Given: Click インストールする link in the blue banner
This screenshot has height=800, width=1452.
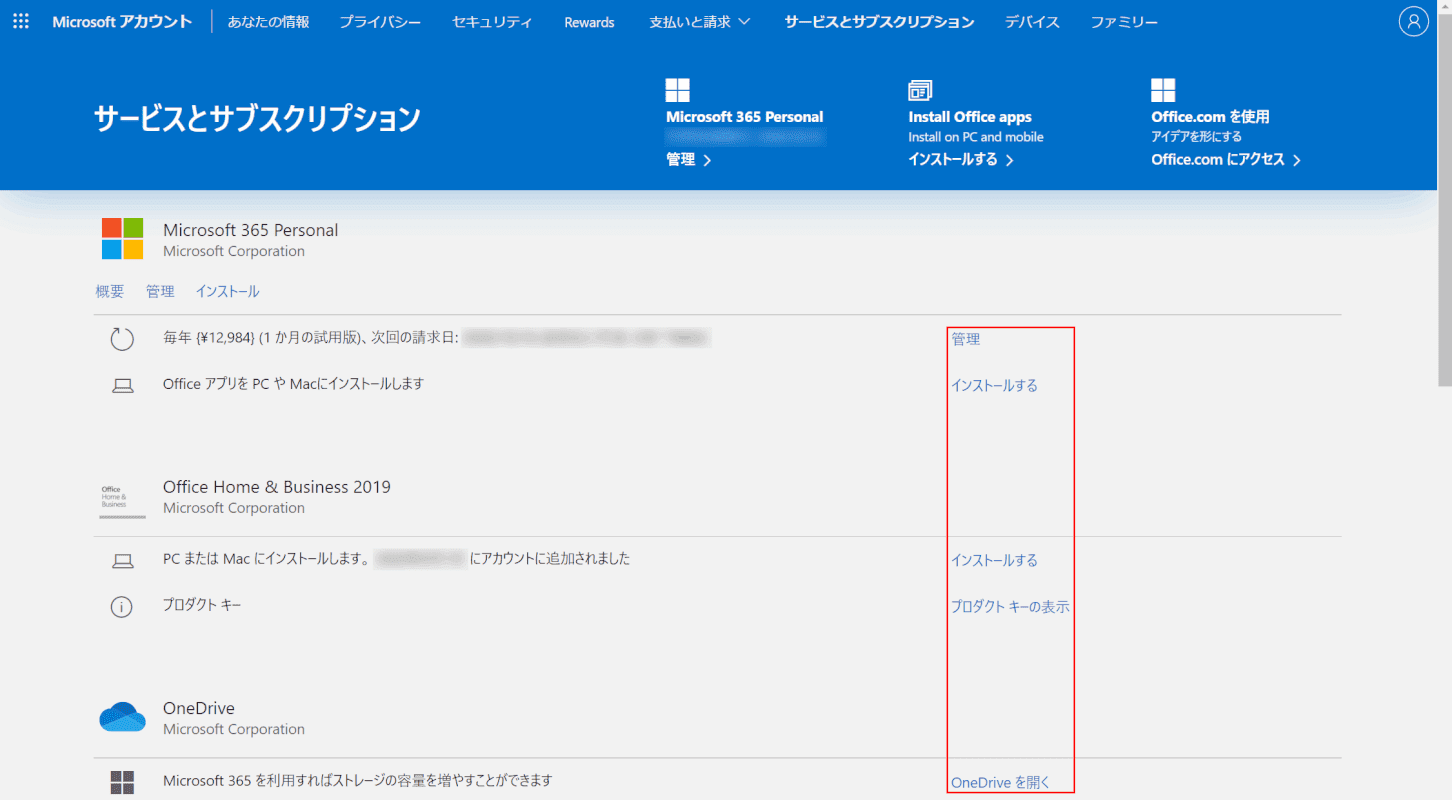Looking at the screenshot, I should tap(960, 160).
